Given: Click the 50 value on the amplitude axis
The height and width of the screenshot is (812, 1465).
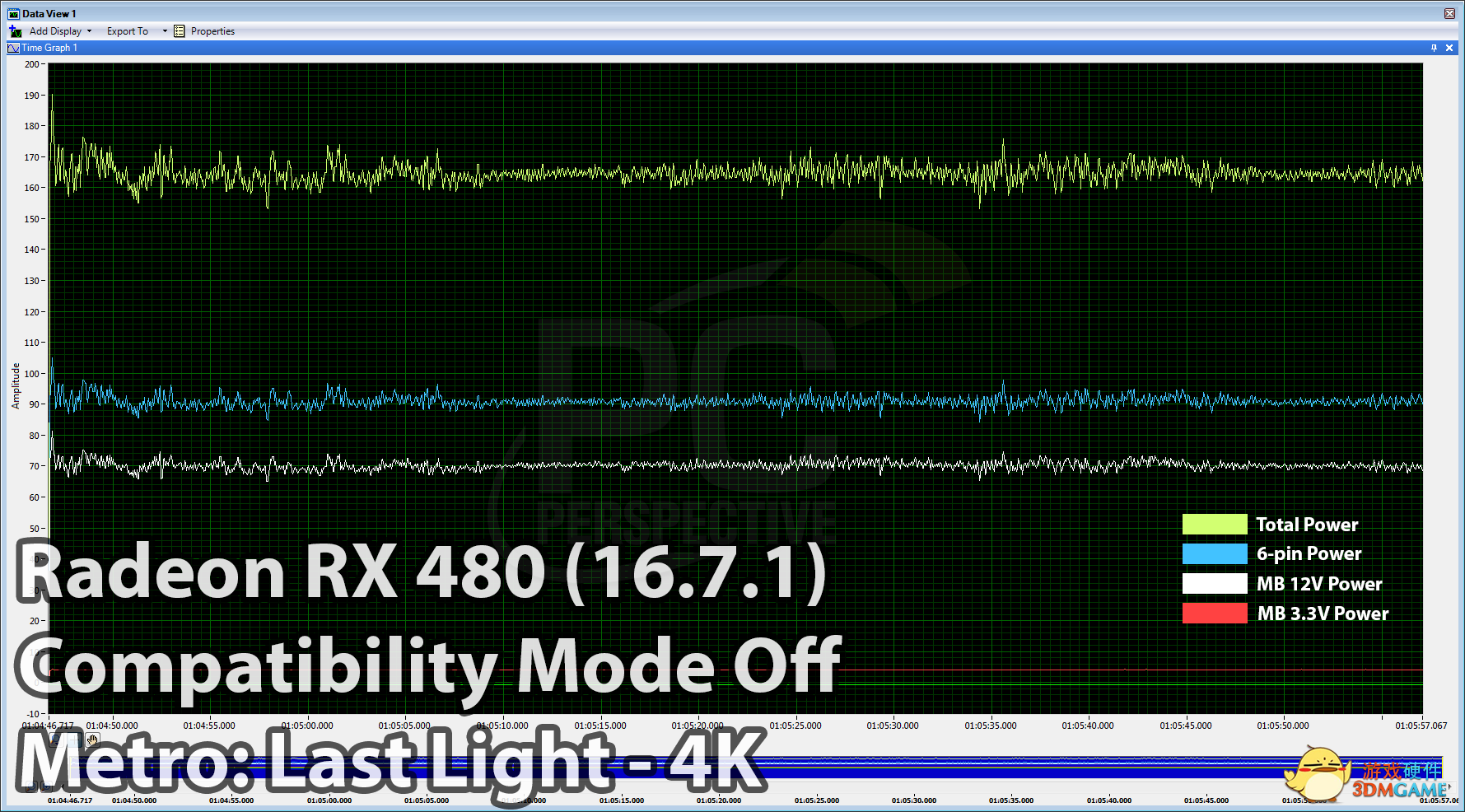Looking at the screenshot, I should 34,529.
